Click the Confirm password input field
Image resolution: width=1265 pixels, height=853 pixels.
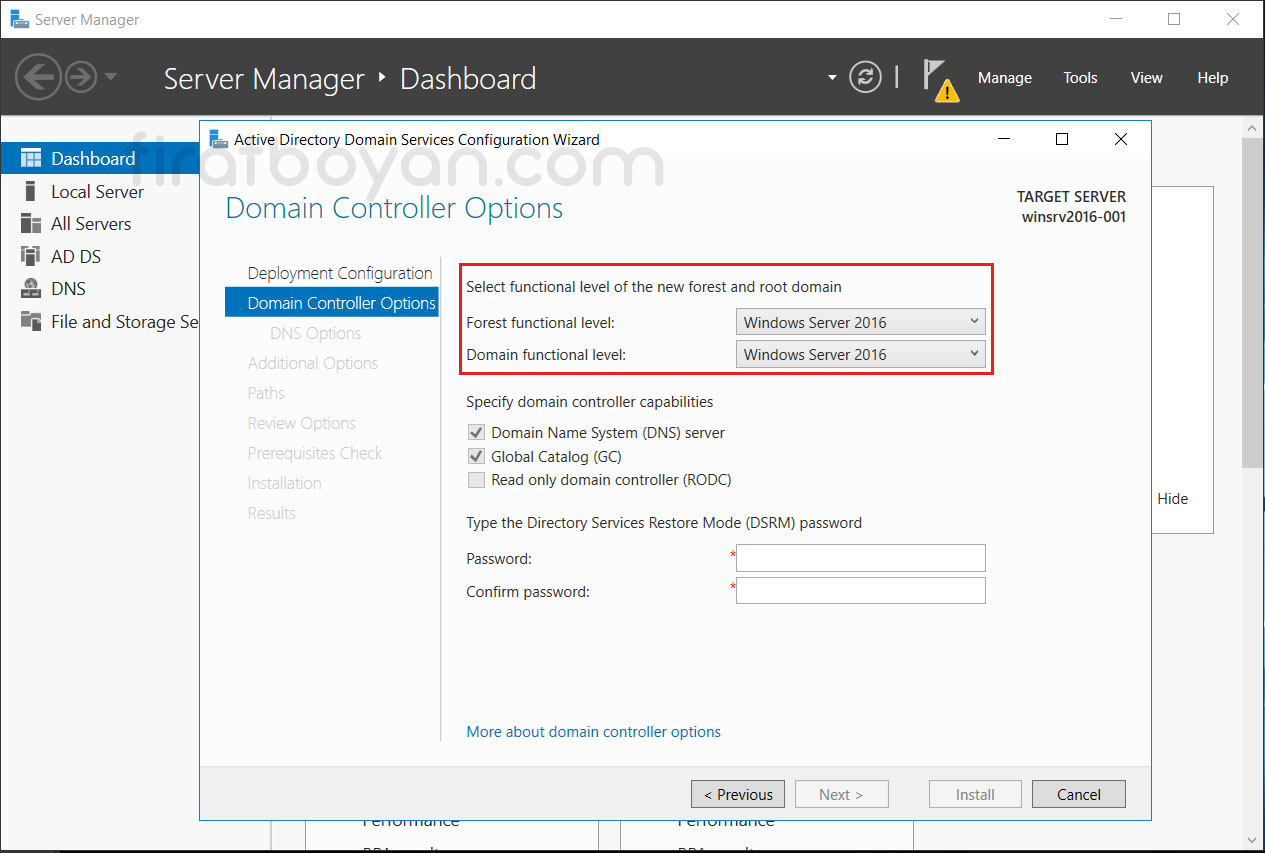pos(861,591)
